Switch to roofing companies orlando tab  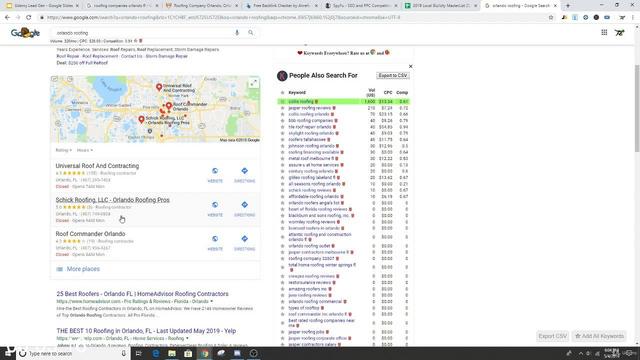pos(121,6)
